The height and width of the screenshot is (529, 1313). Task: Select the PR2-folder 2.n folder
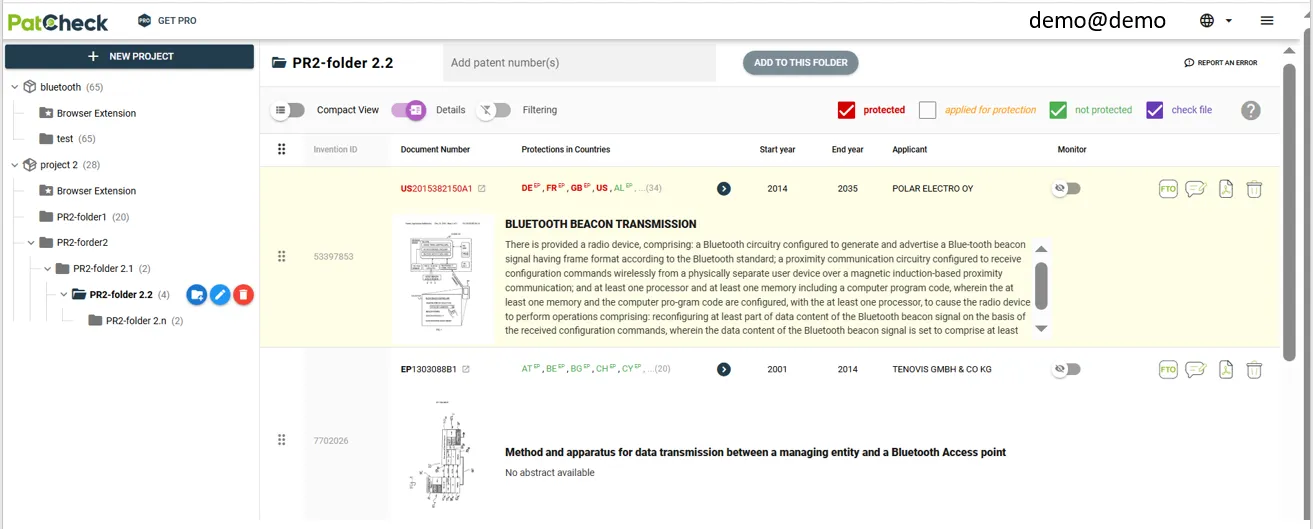[x=135, y=321]
